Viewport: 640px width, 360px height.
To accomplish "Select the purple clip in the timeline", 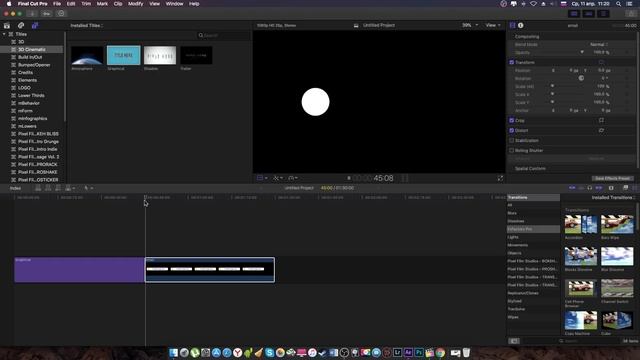I will pyautogui.click(x=79, y=270).
